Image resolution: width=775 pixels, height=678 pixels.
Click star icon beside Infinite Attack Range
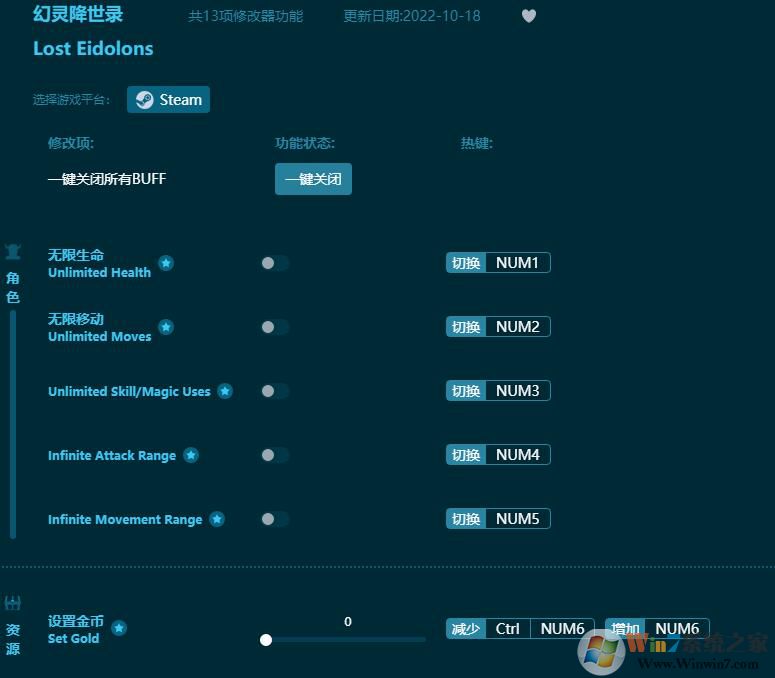(191, 455)
